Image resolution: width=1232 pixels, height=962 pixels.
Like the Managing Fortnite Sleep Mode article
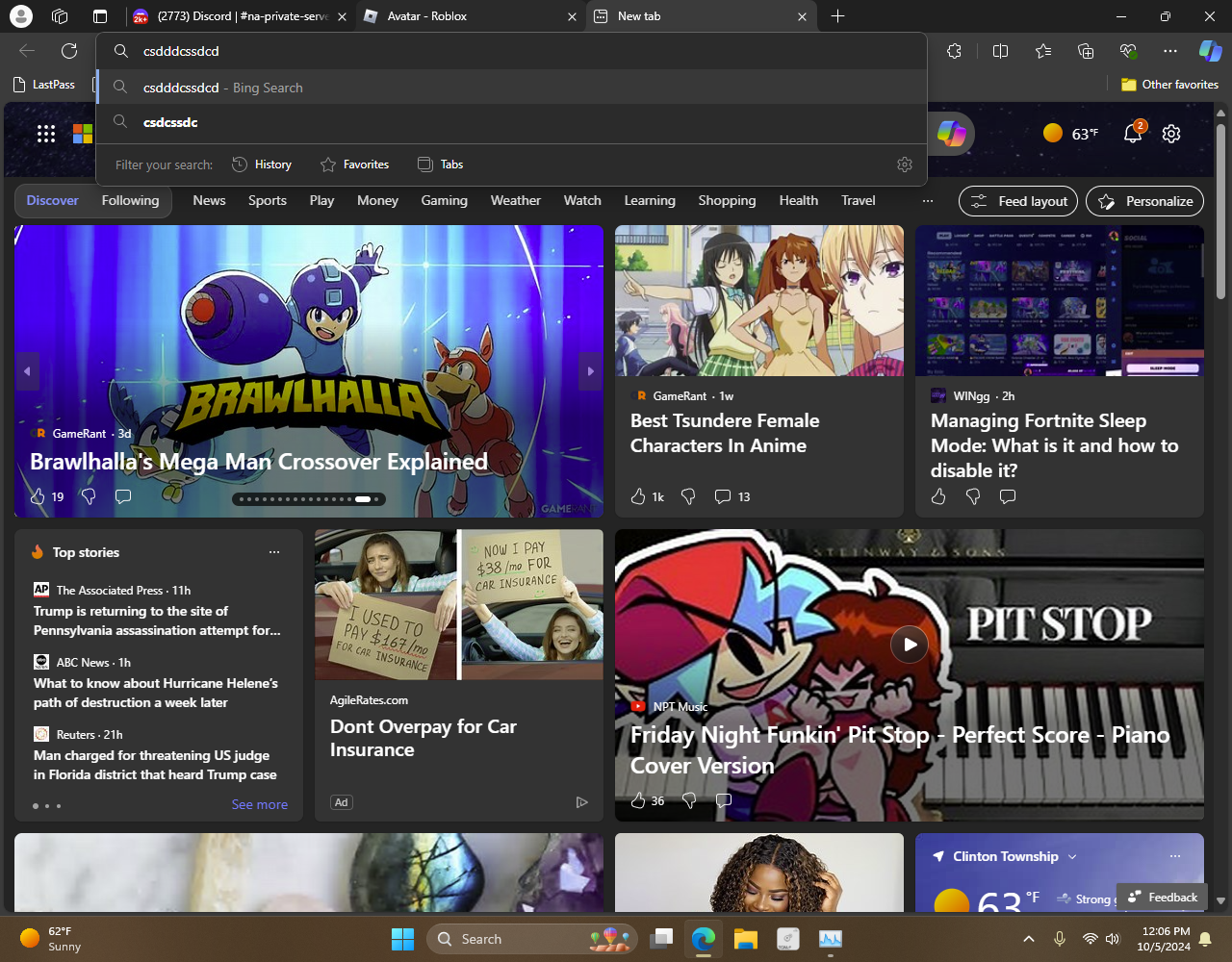click(x=938, y=496)
